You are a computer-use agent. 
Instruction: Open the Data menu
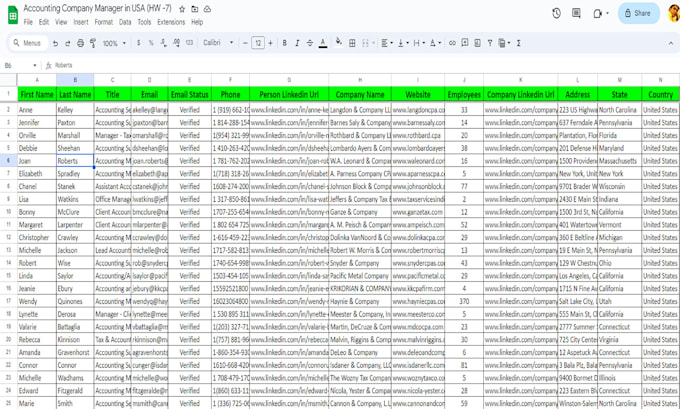[x=125, y=22]
